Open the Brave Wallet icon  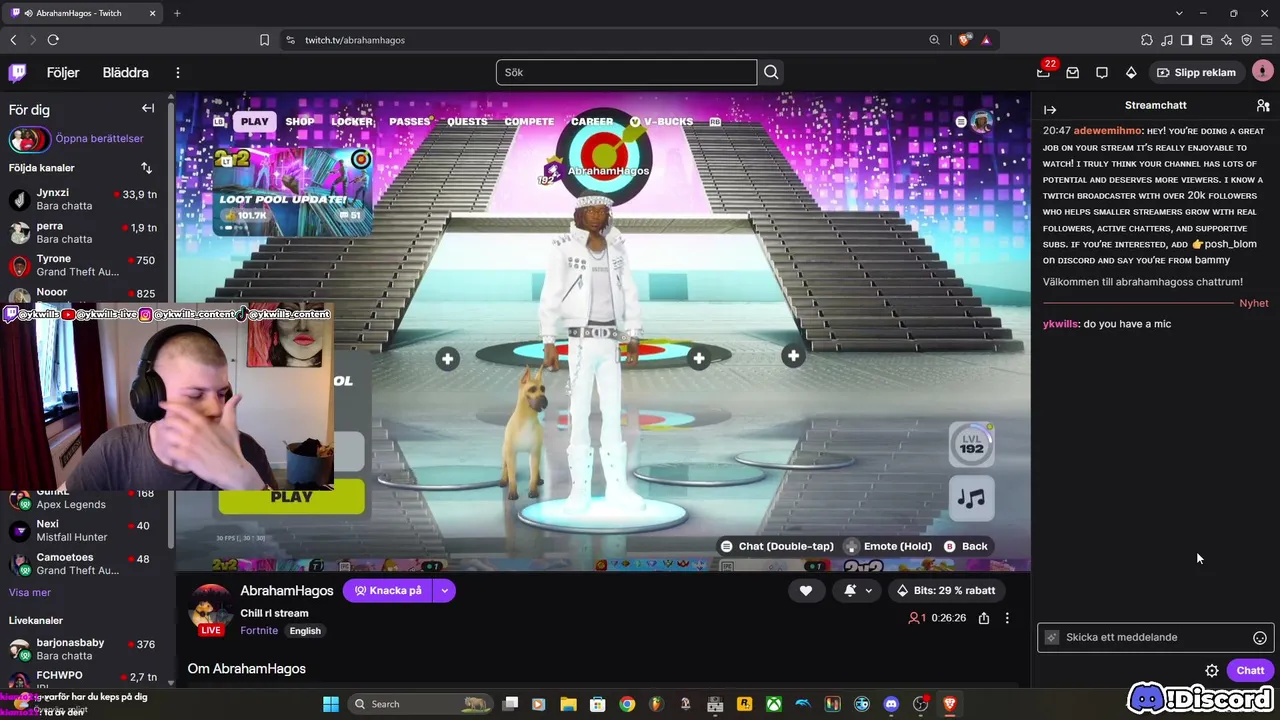[1206, 40]
